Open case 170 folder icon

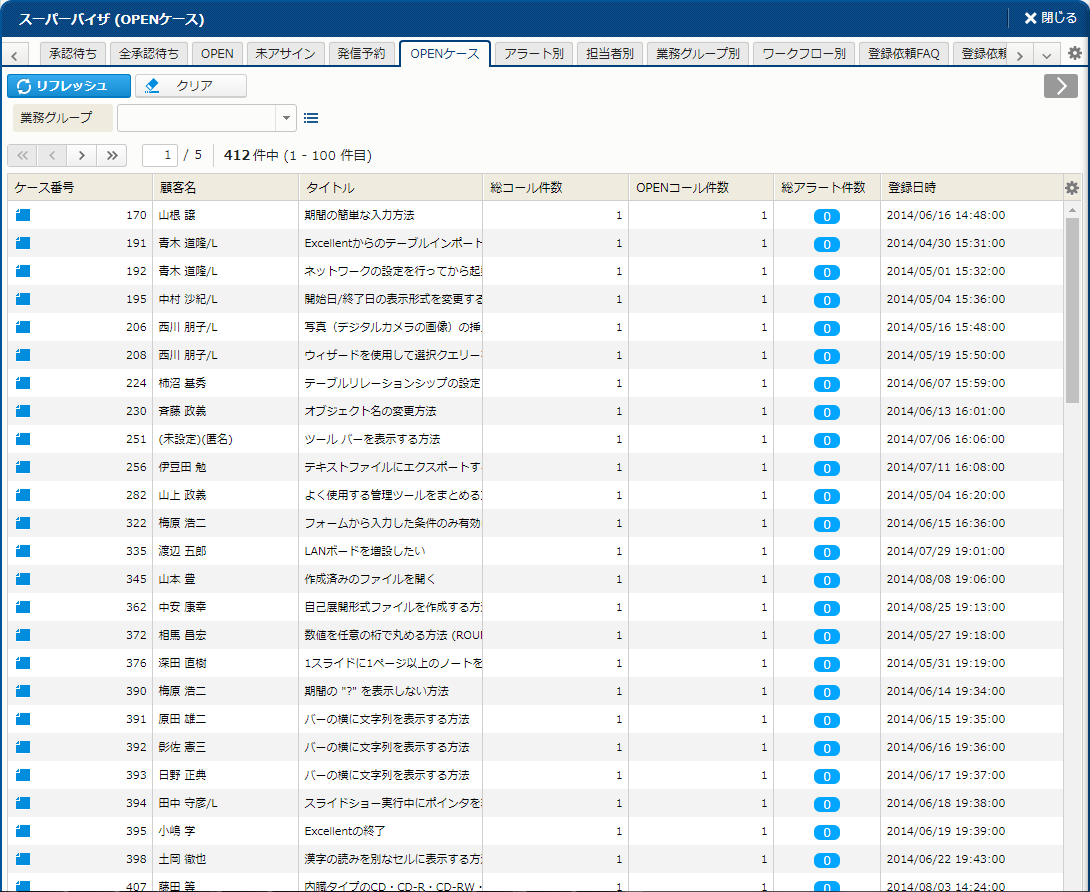pyautogui.click(x=24, y=215)
